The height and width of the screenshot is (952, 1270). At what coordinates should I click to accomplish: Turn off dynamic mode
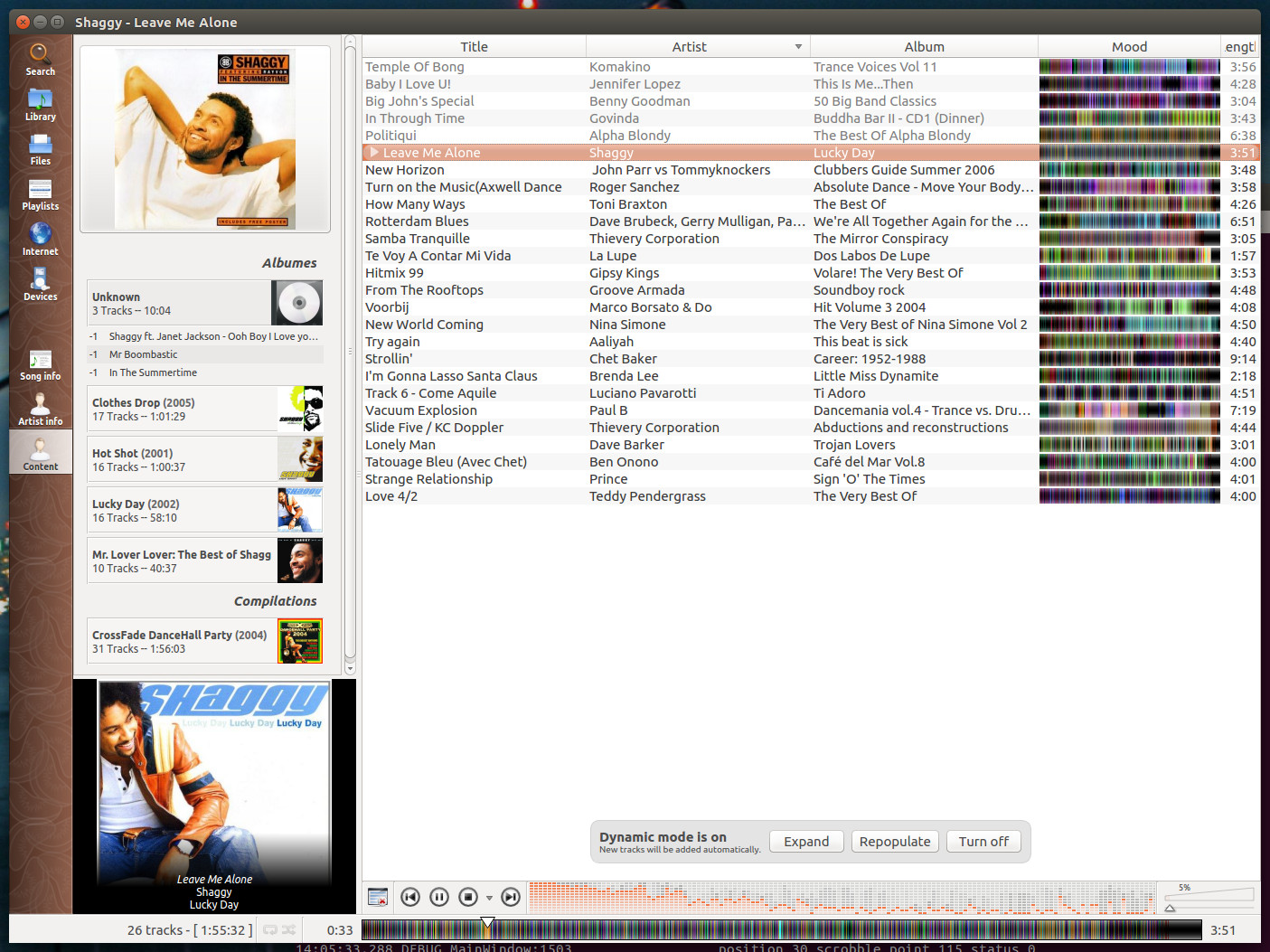[x=983, y=842]
